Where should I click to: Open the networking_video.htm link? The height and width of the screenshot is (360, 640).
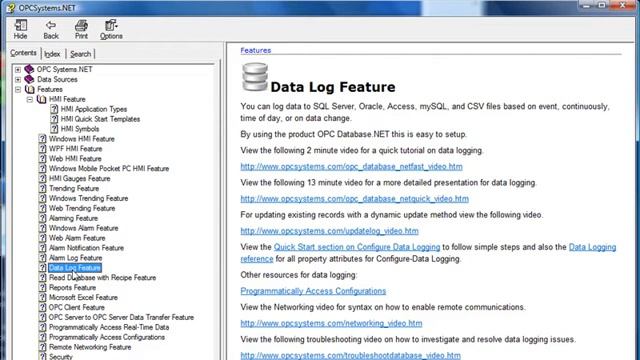click(x=331, y=323)
